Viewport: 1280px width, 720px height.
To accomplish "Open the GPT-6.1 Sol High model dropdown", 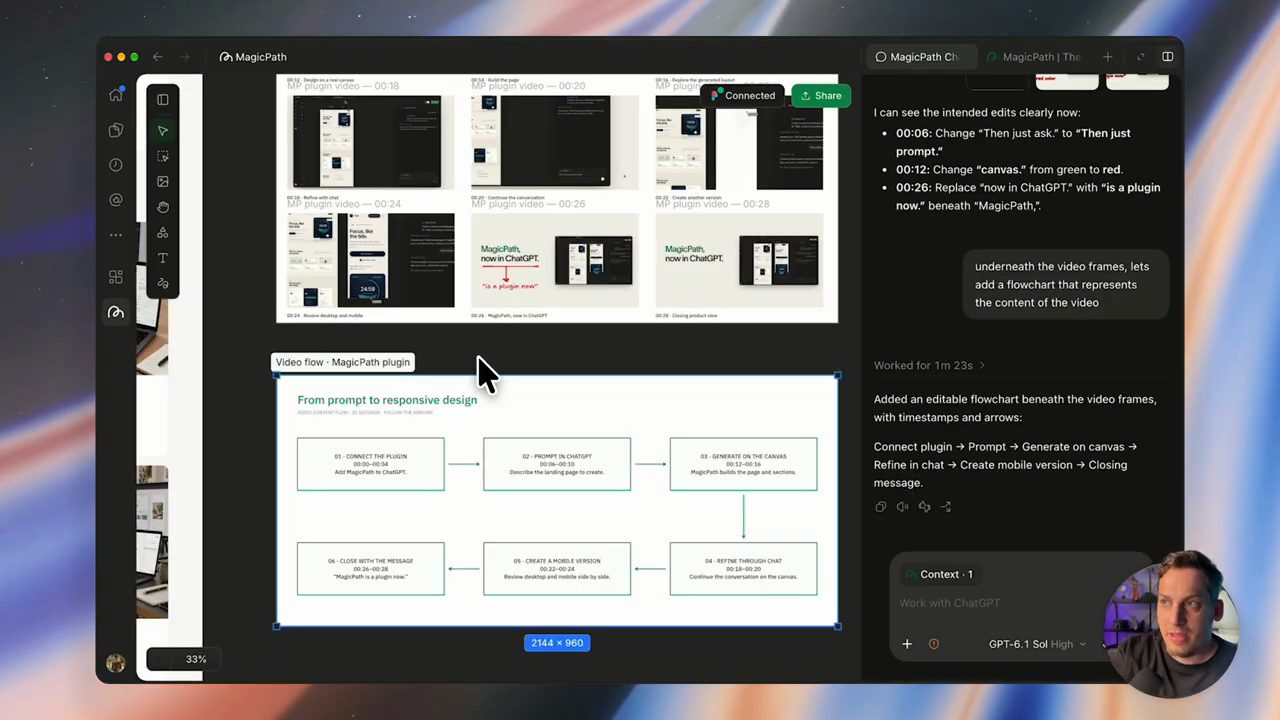I will pyautogui.click(x=1037, y=644).
